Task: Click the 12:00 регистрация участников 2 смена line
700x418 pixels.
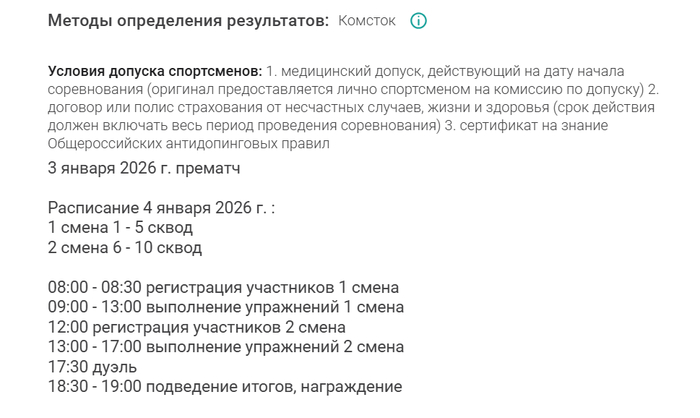Action: pyautogui.click(x=196, y=327)
